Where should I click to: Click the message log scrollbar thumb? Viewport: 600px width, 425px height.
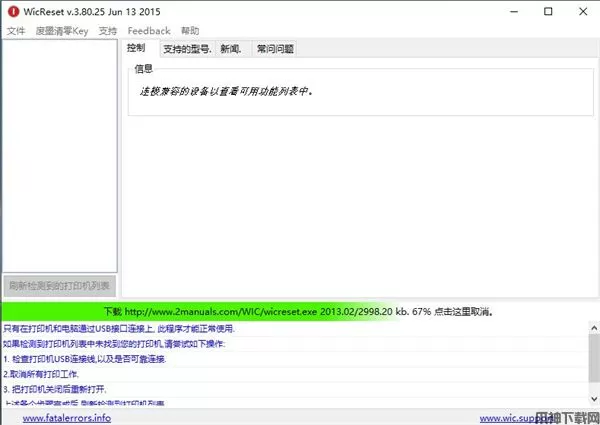tap(594, 357)
